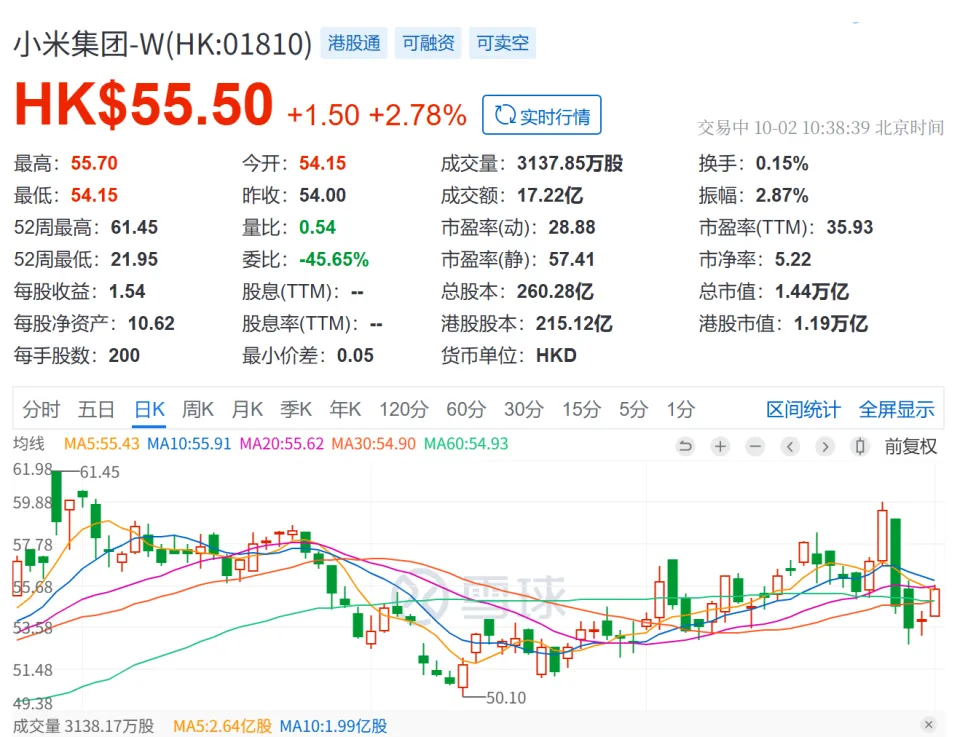This screenshot has height=737, width=960.
Task: Switch to the 月K monthly tab
Action: pyautogui.click(x=247, y=409)
